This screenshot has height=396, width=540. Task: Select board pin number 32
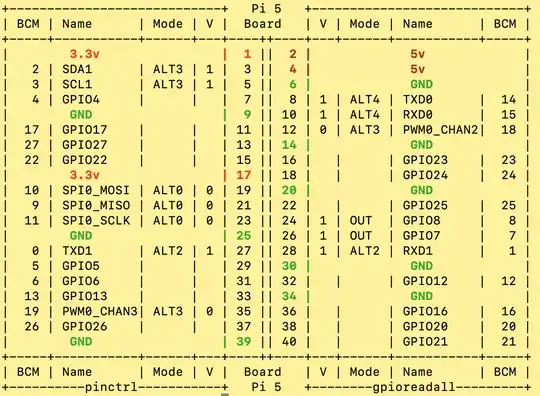pos(289,281)
